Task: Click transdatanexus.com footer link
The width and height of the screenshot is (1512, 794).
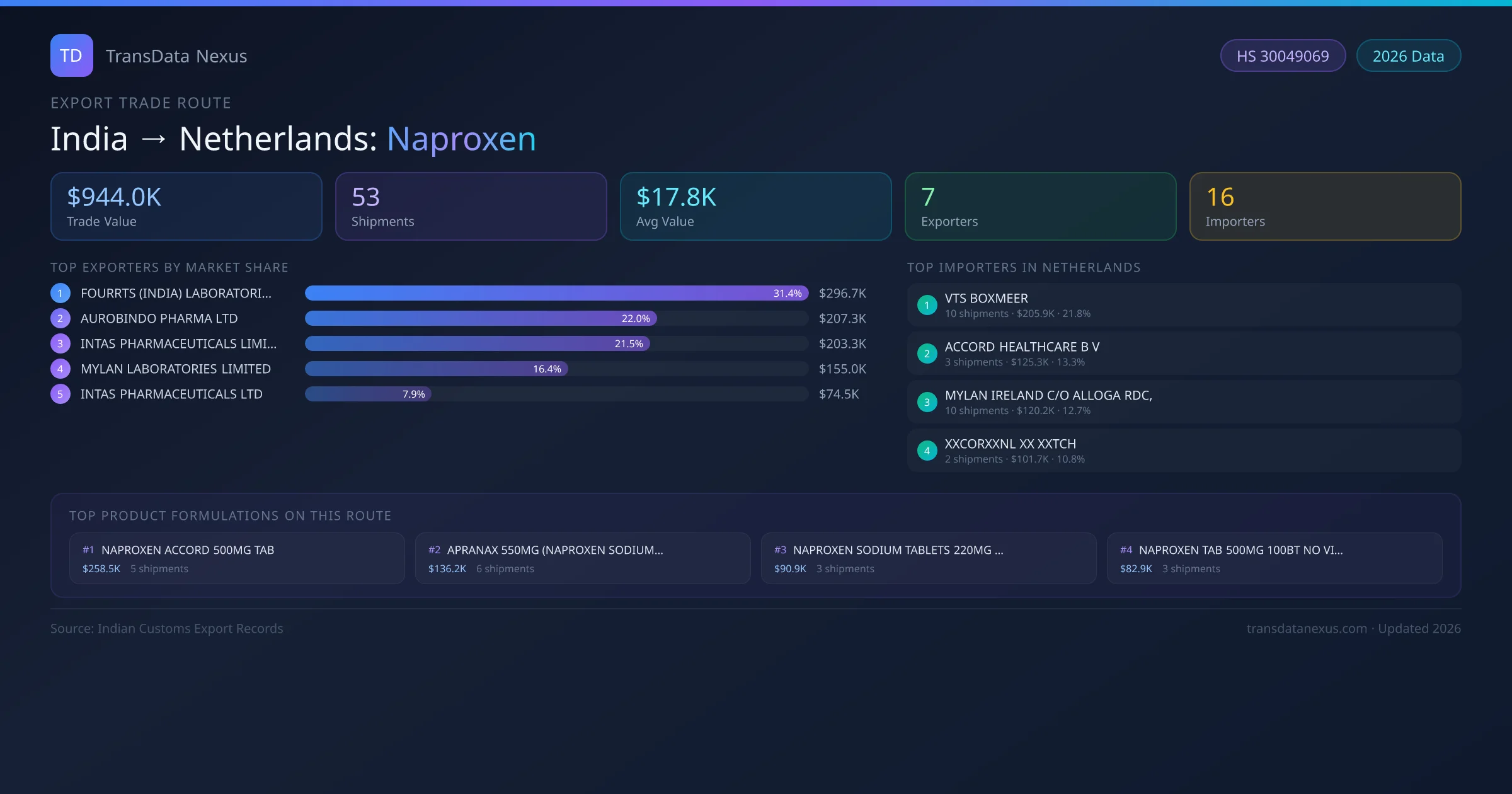Action: pos(1307,628)
